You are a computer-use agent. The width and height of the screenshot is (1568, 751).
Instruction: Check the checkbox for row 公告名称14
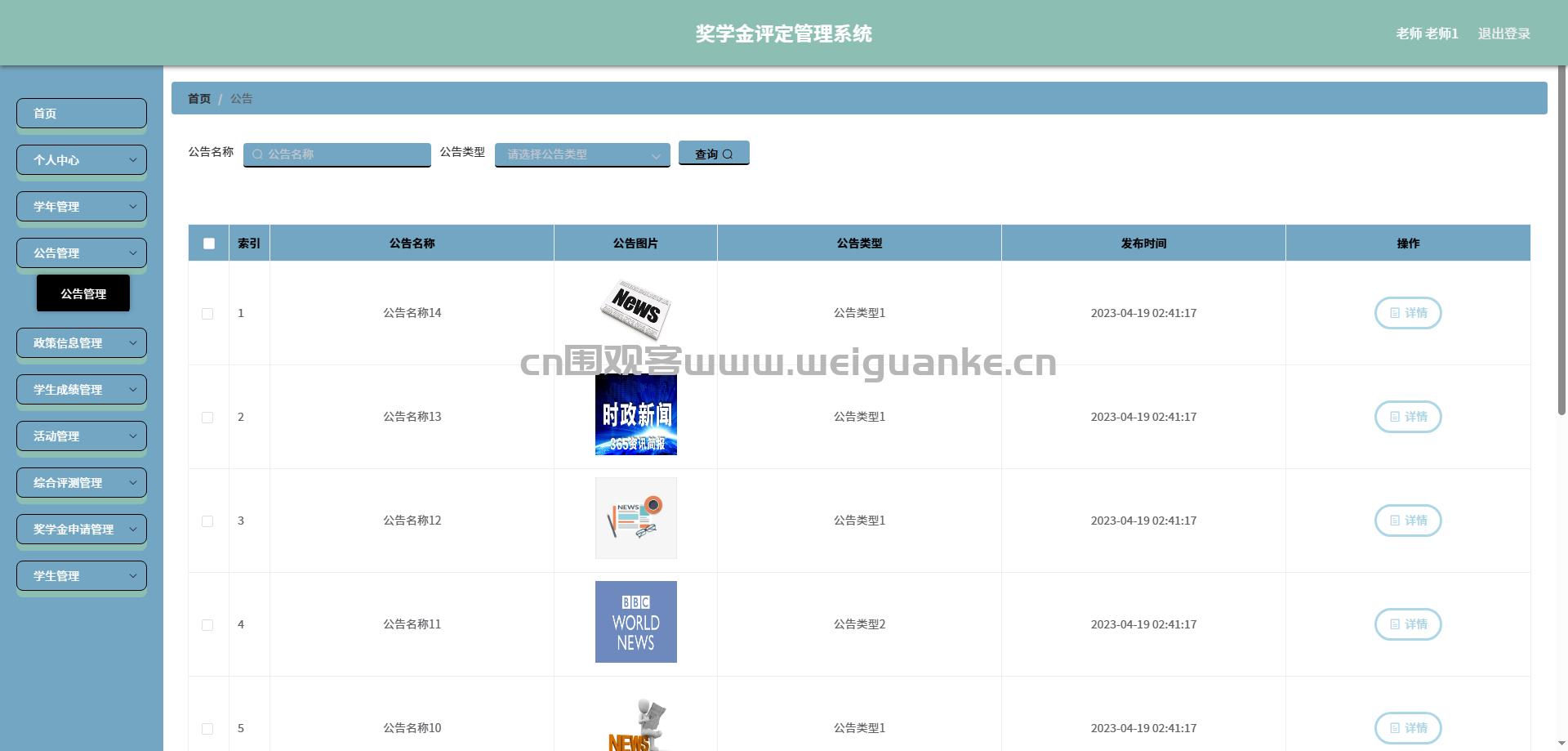207,314
